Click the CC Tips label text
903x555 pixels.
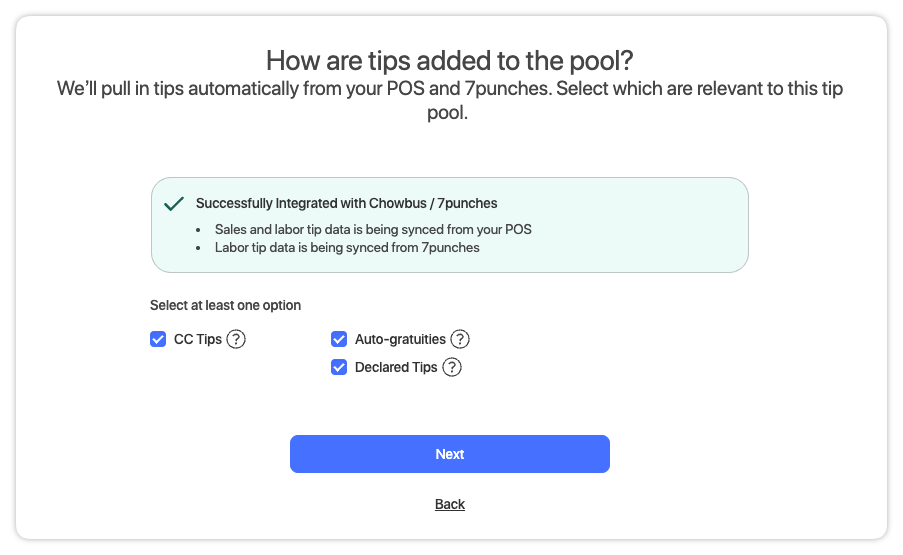tap(197, 339)
